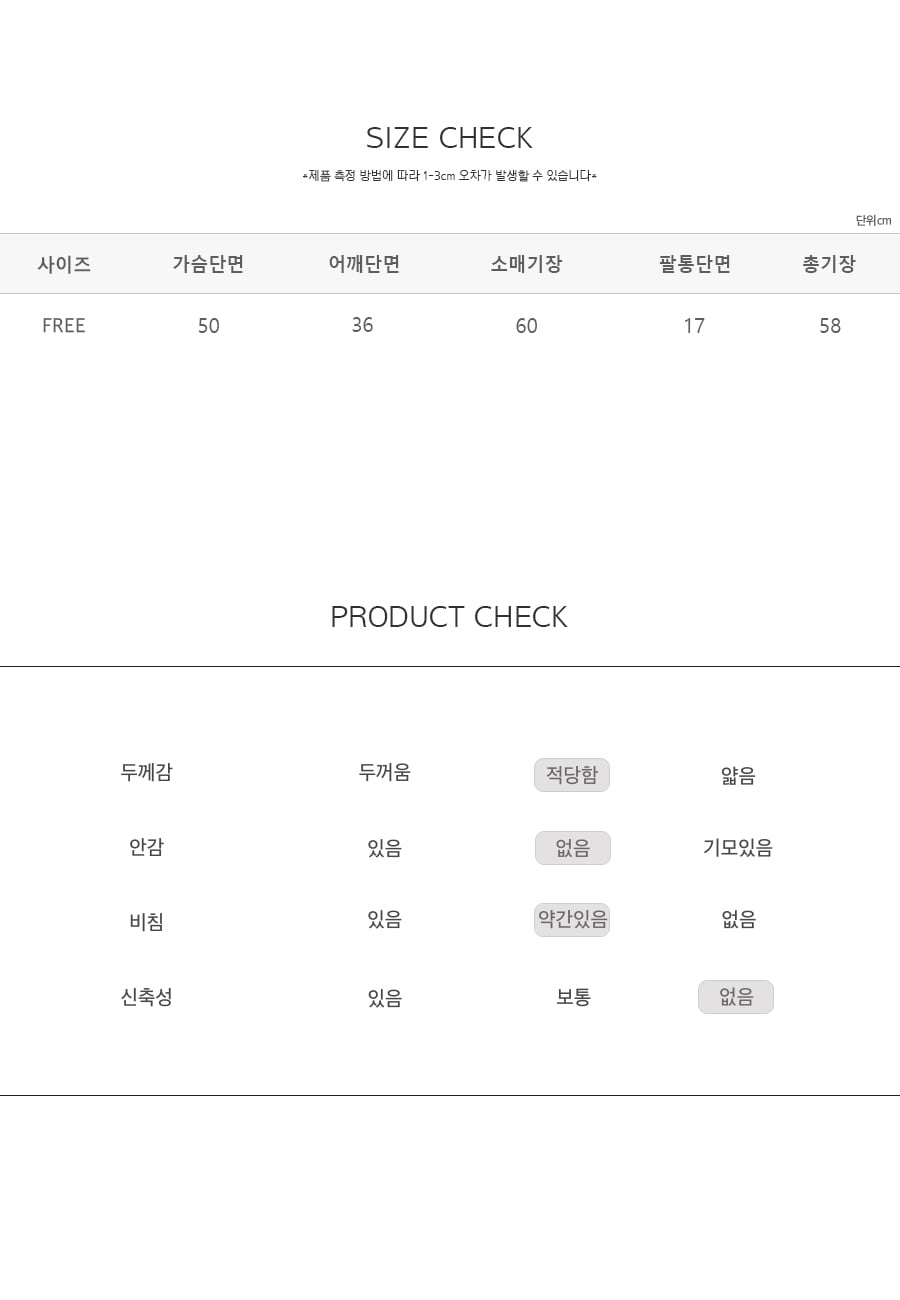Select 두꺼움 in the 두께감 row
900x1300 pixels.
(385, 772)
